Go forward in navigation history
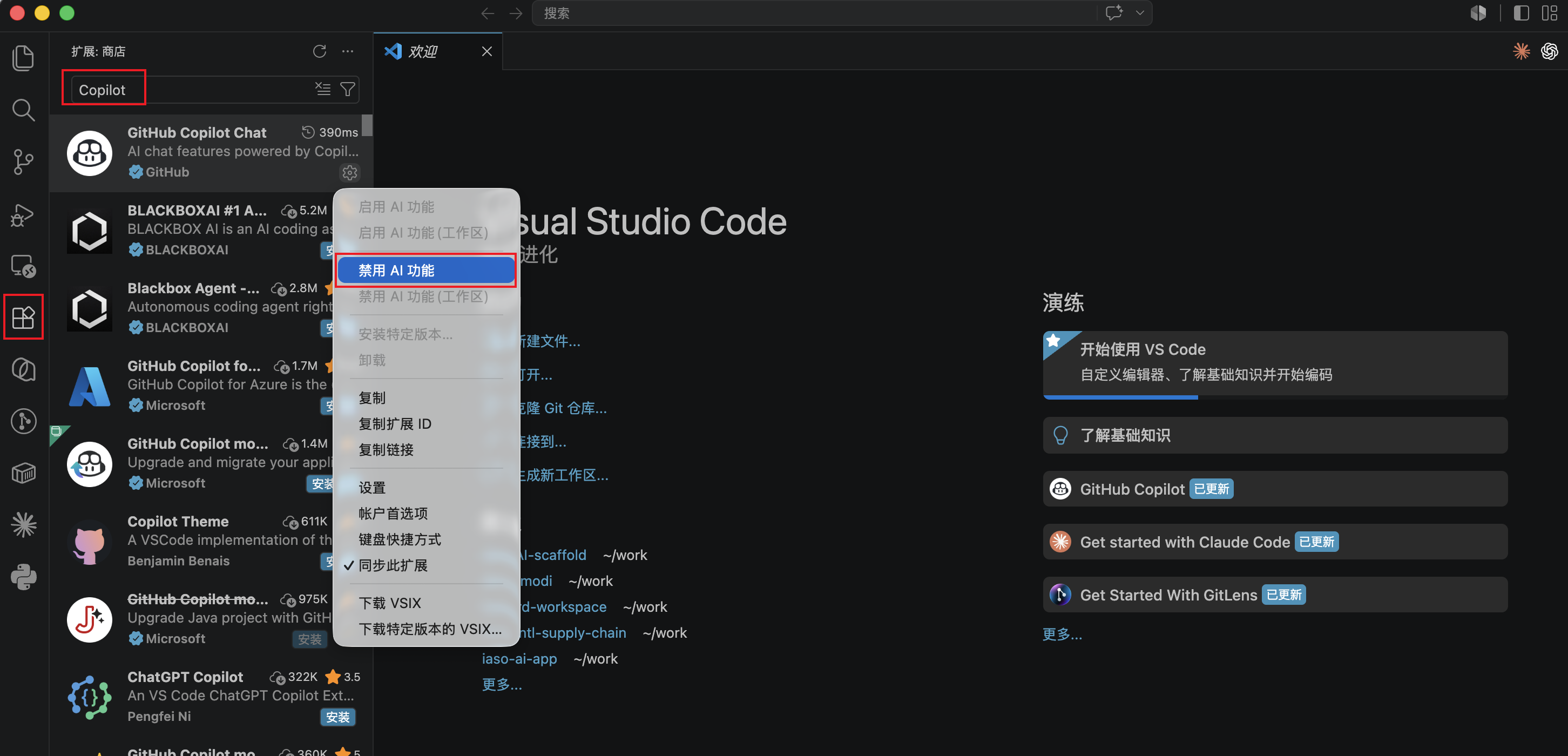1568x756 pixels. [x=516, y=13]
